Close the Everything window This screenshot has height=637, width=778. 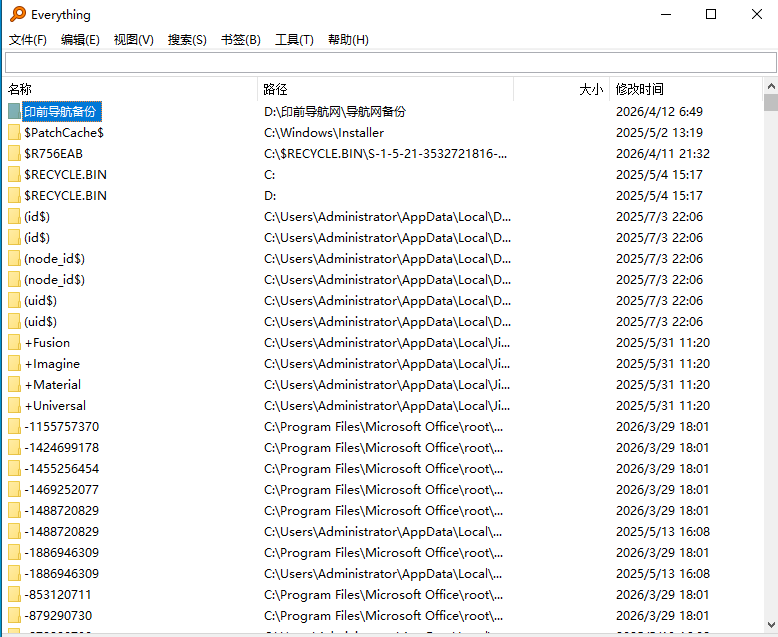(x=757, y=14)
